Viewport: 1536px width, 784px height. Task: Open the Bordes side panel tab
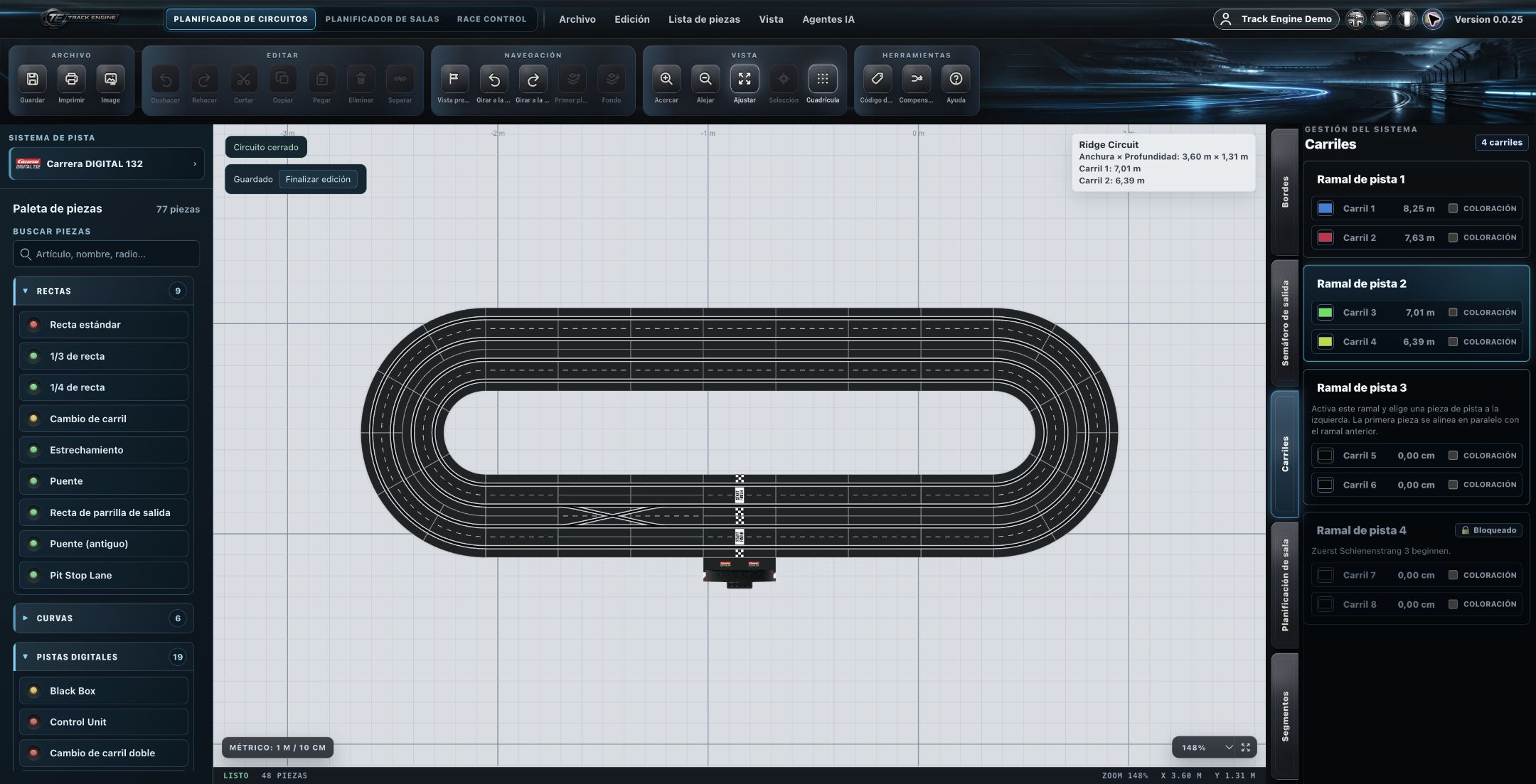click(1285, 192)
